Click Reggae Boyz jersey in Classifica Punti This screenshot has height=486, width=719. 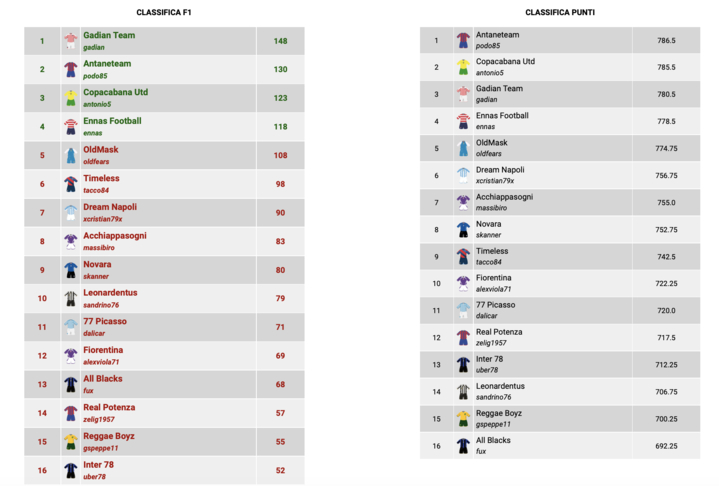point(463,419)
